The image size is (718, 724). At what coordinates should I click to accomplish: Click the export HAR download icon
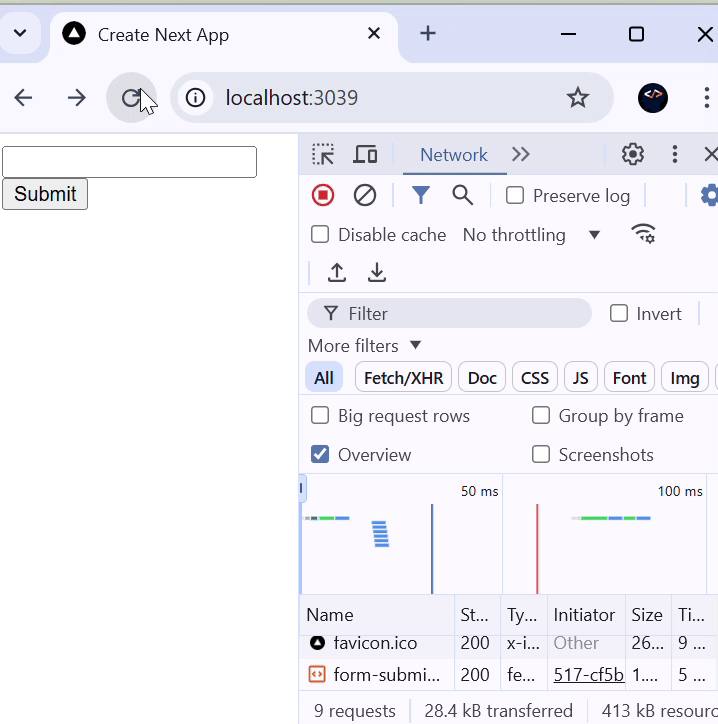377,273
